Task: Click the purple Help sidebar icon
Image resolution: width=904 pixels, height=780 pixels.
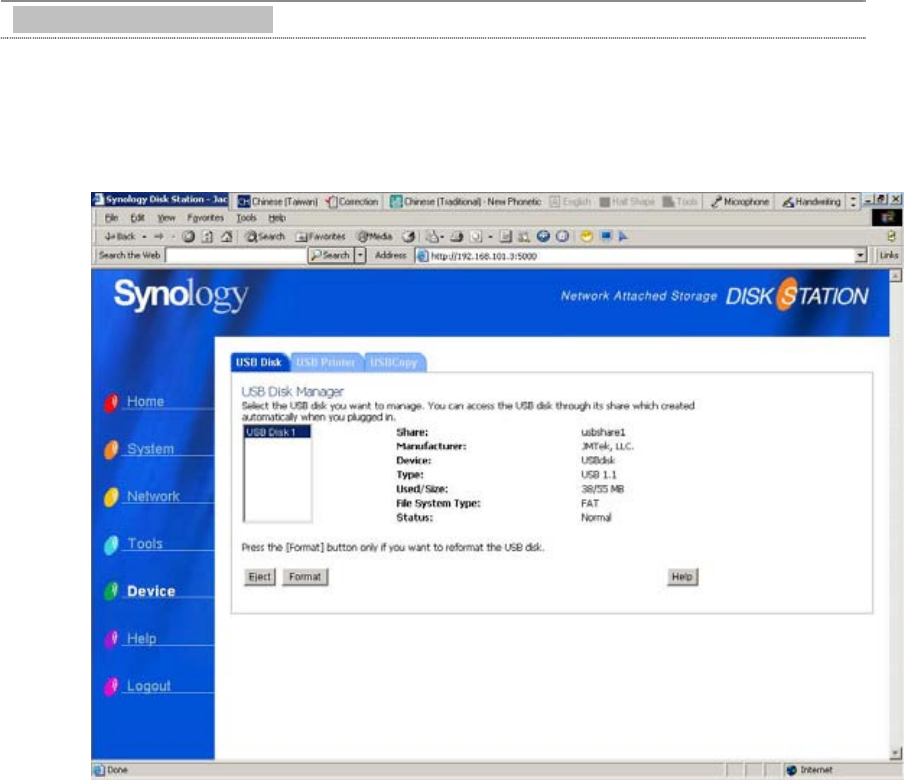Action: tap(111, 639)
